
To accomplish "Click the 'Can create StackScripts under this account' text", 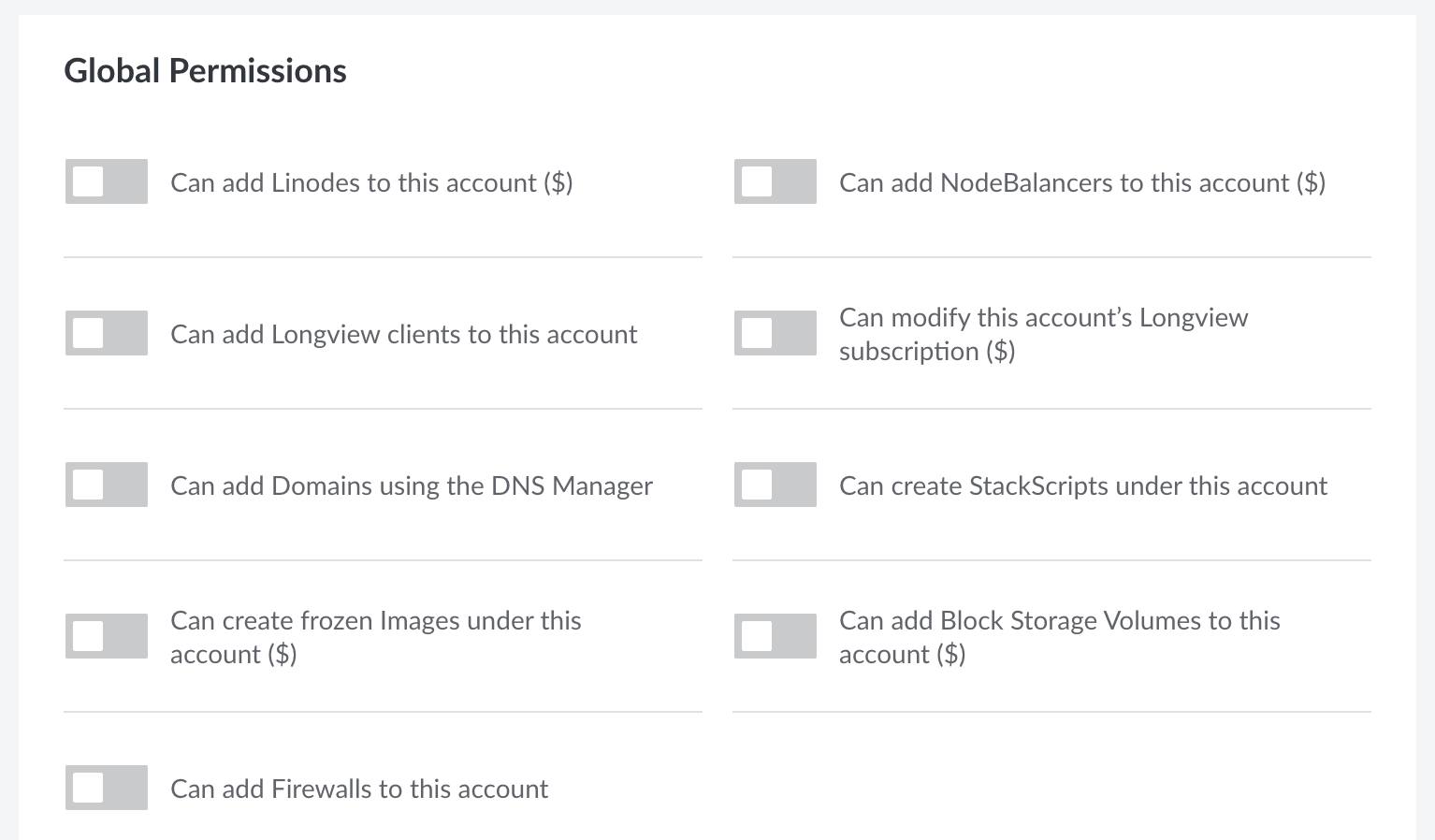I will tap(1082, 485).
